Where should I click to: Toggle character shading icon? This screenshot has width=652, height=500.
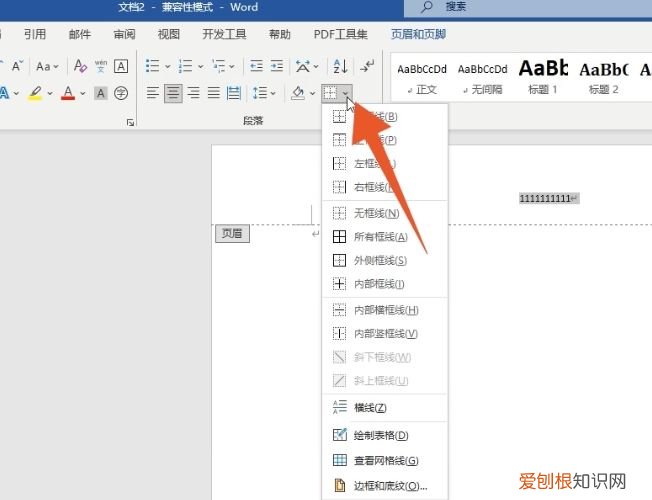click(x=101, y=93)
